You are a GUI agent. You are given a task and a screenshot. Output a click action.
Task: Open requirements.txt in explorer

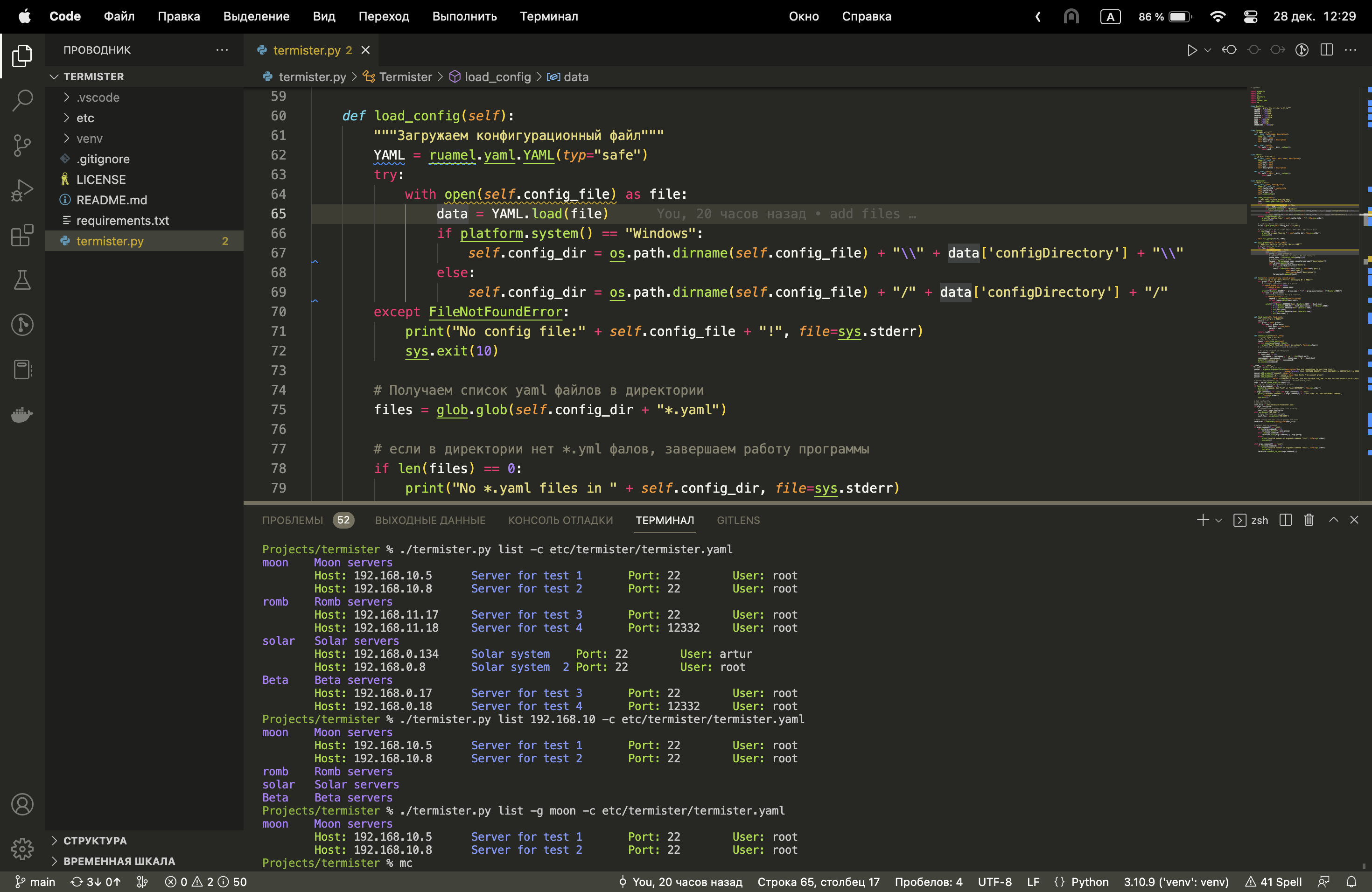[x=122, y=221]
